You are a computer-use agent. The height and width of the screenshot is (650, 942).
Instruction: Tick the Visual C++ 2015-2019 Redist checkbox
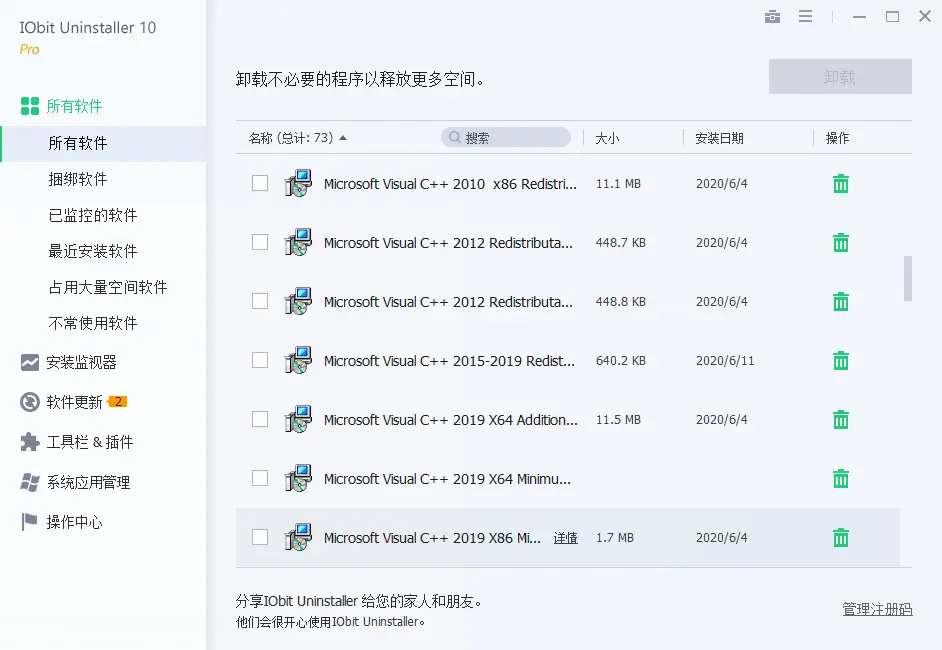(x=260, y=361)
